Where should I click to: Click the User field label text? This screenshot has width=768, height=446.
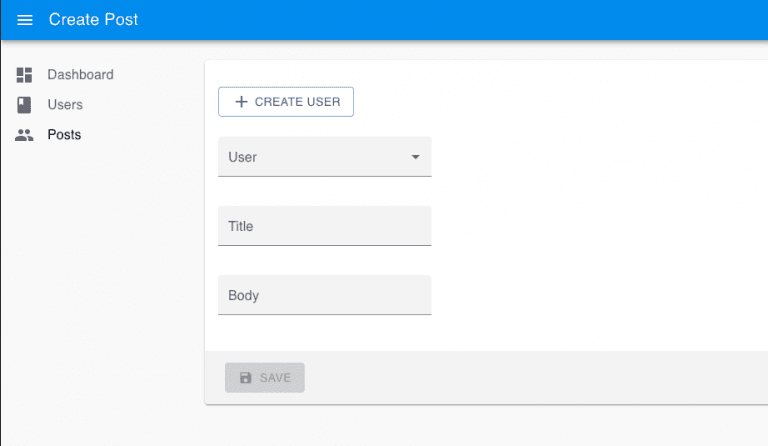pos(243,157)
